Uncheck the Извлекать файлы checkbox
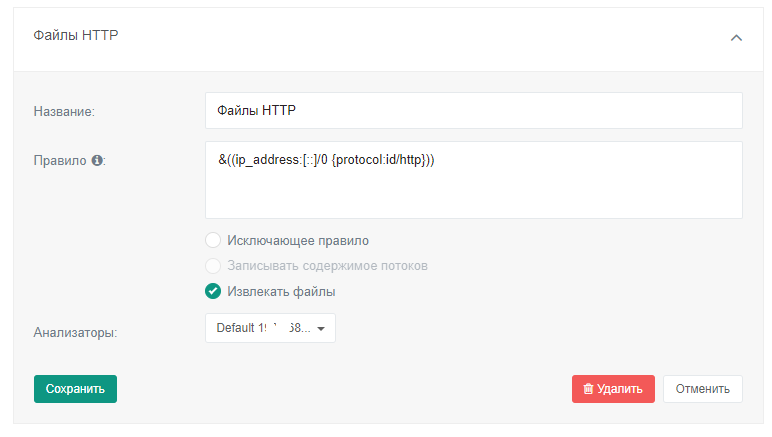This screenshot has width=772, height=437. click(x=213, y=292)
